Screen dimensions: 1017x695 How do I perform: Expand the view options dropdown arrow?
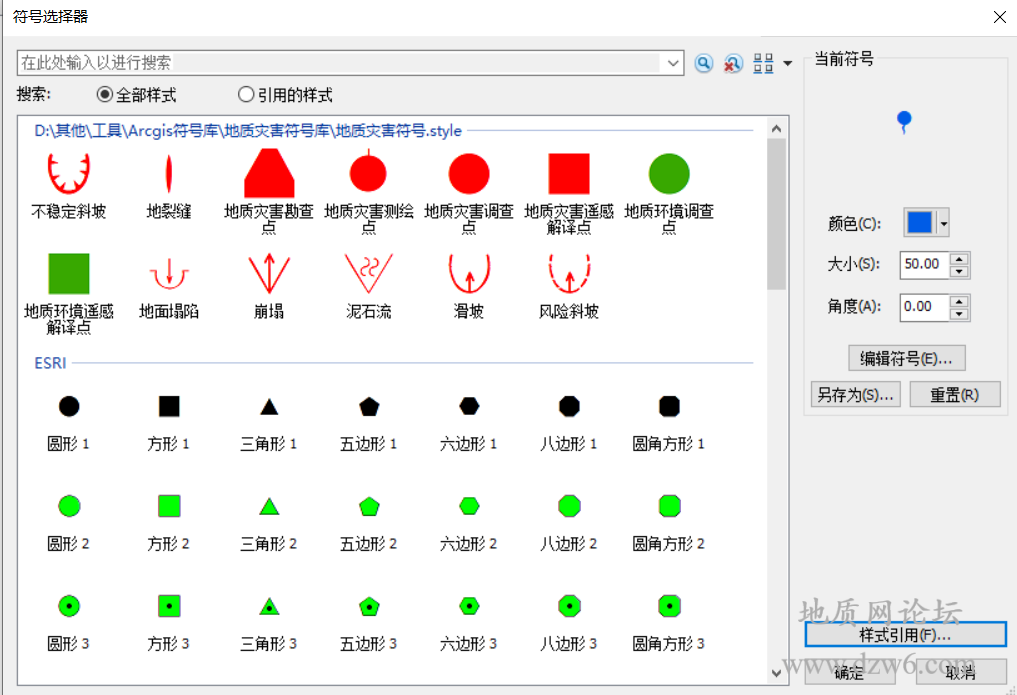788,64
